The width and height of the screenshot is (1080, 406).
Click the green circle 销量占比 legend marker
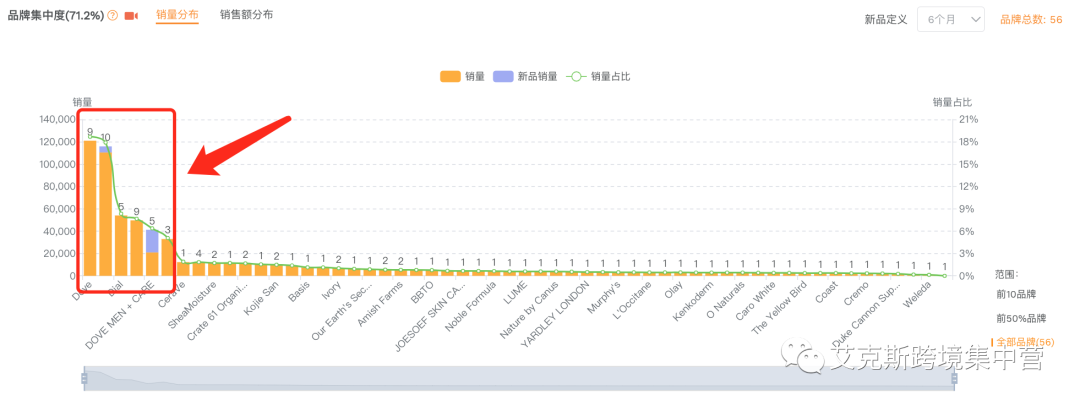(576, 76)
